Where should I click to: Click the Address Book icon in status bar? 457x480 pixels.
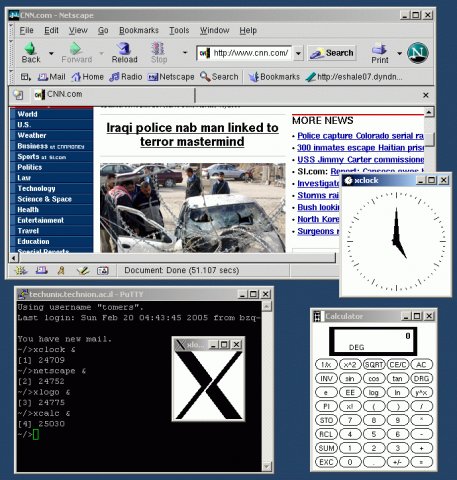point(103,270)
